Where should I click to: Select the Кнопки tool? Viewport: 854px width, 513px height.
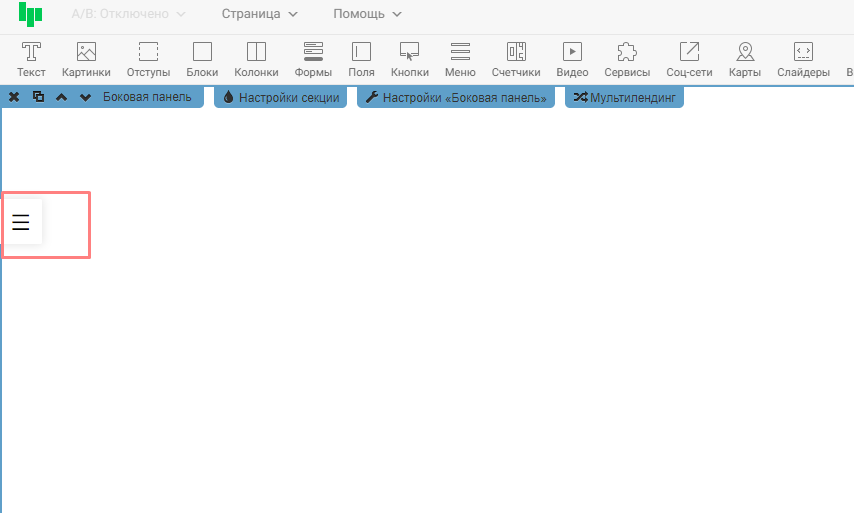coord(410,59)
